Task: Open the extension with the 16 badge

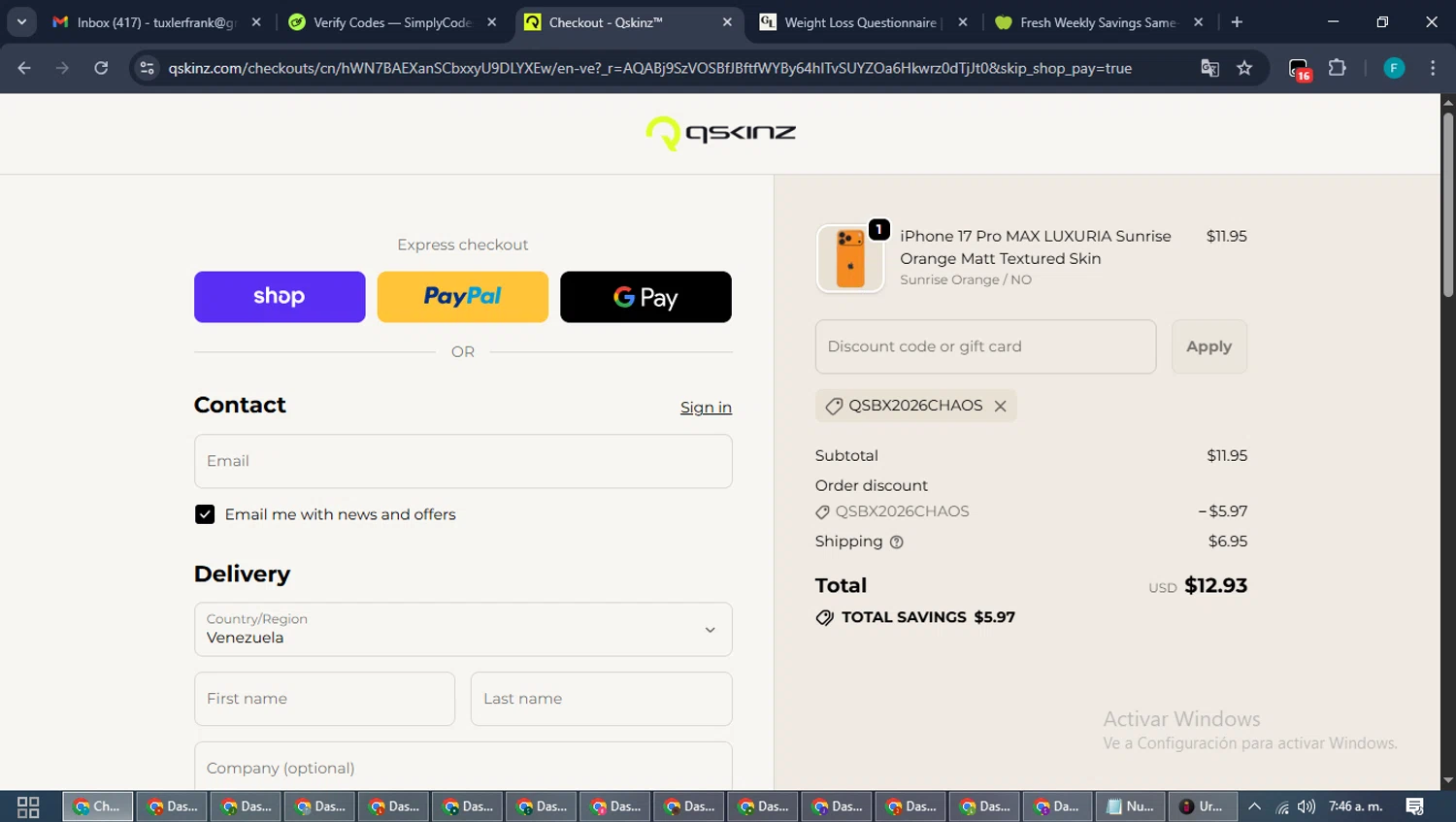Action: coord(1299,69)
